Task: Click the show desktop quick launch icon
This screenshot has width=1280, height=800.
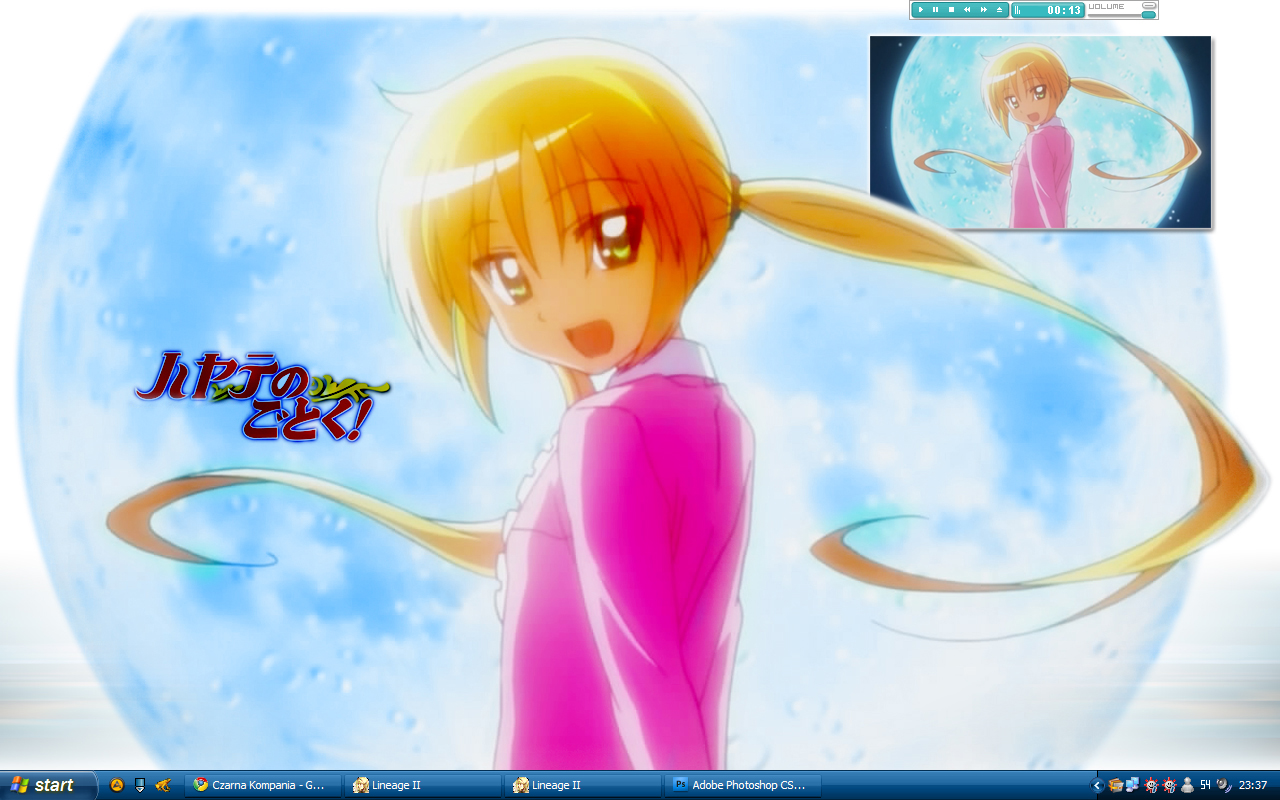Action: (x=140, y=785)
